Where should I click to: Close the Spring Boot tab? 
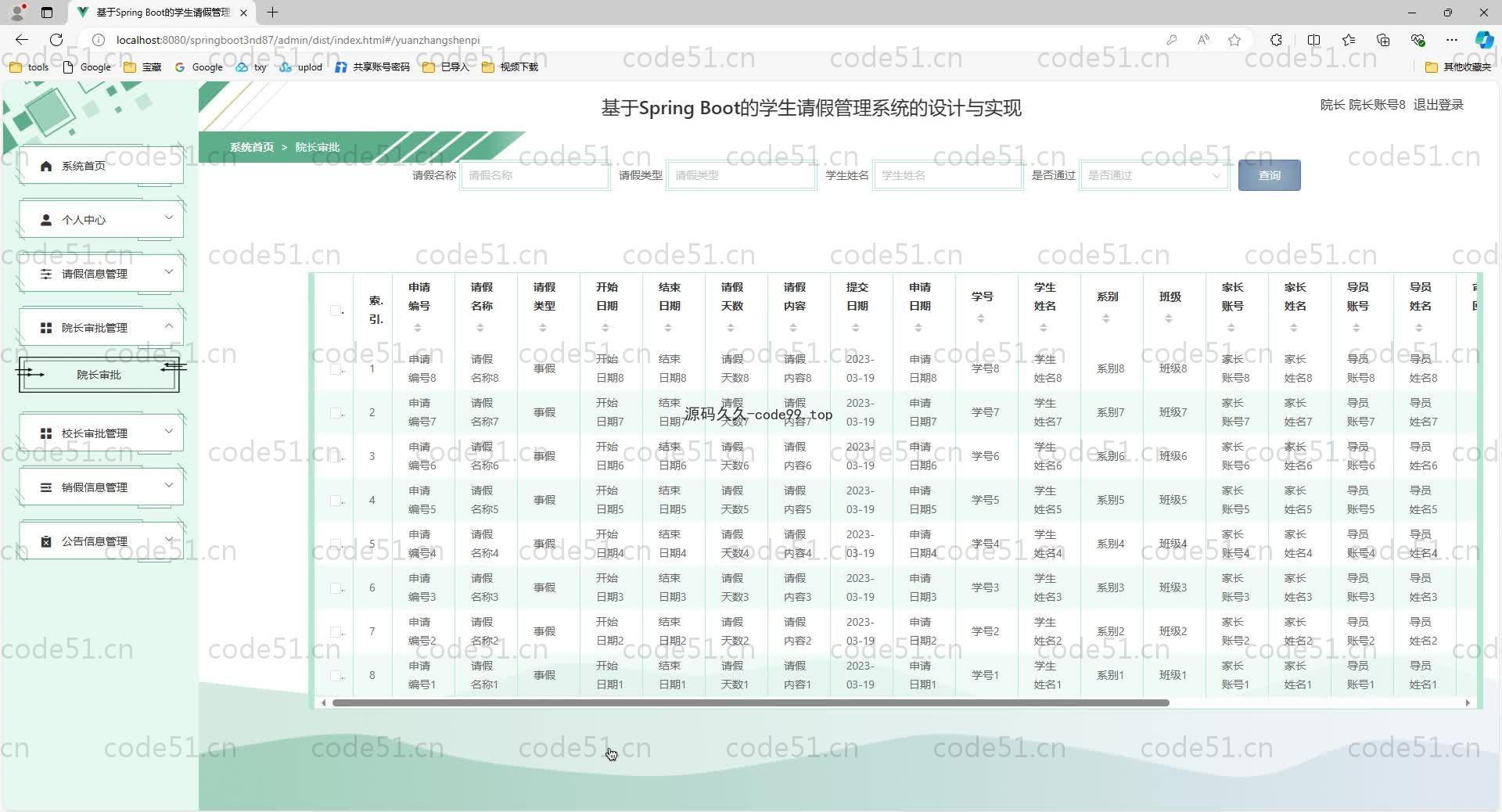click(243, 13)
